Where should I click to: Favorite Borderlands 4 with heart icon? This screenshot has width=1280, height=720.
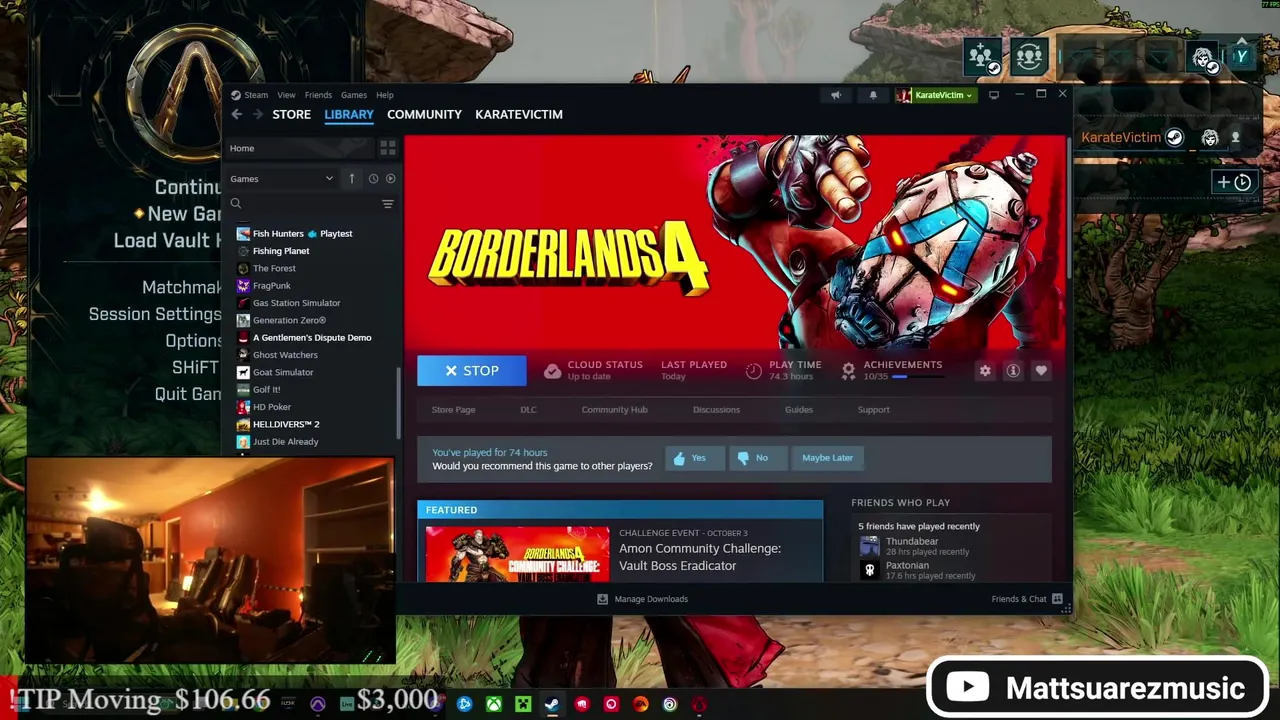click(1041, 371)
